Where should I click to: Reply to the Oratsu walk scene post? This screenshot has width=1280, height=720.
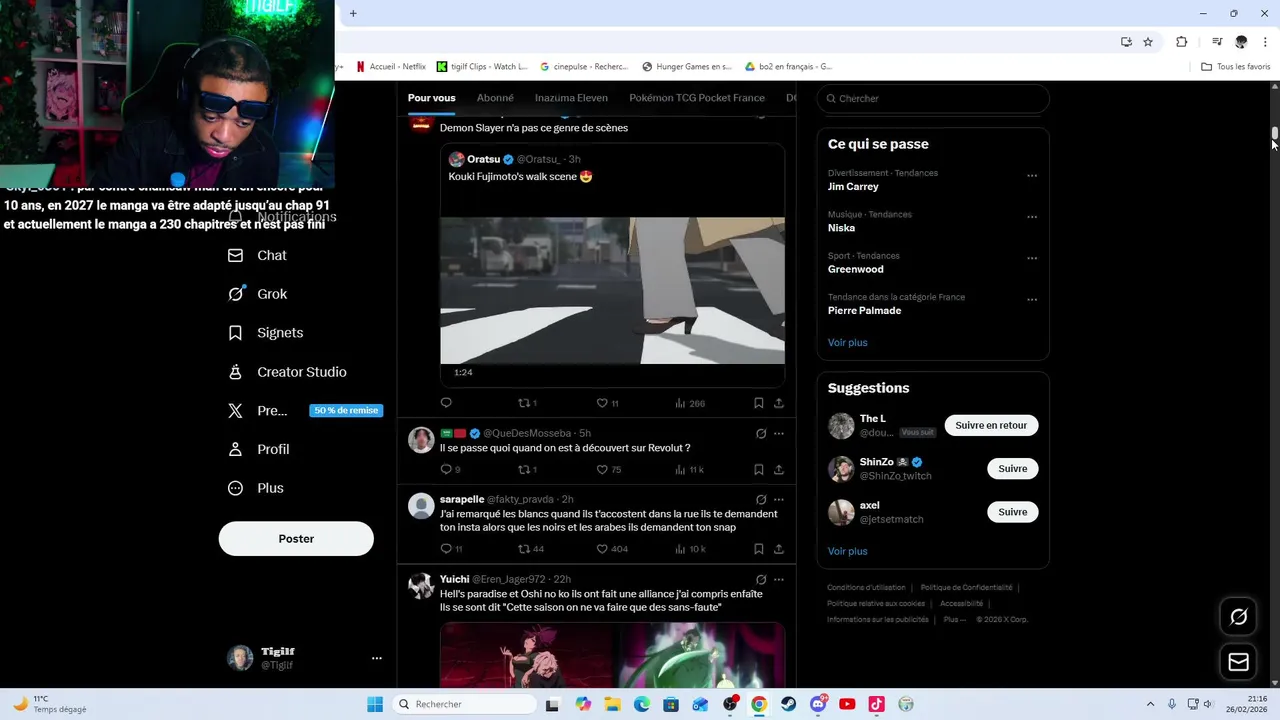pyautogui.click(x=446, y=403)
